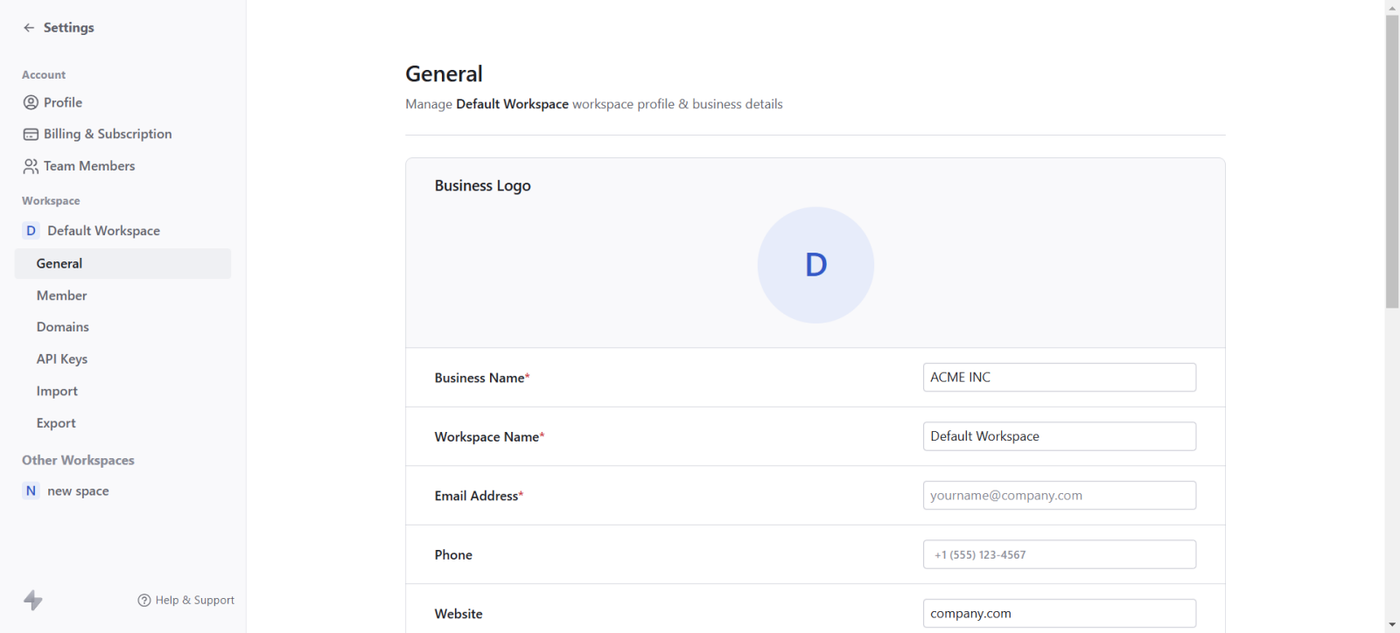This screenshot has height=633, width=1400.
Task: Open the API Keys section
Action: [62, 359]
